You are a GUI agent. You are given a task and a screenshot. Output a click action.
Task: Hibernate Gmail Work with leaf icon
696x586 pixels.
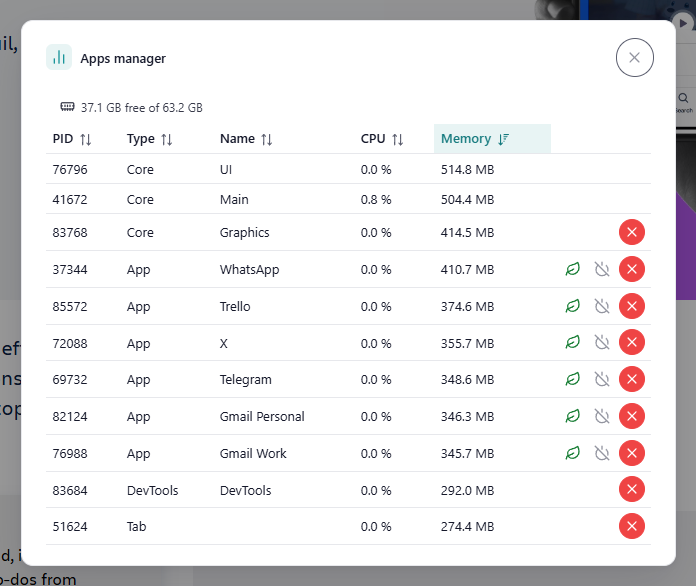point(573,453)
